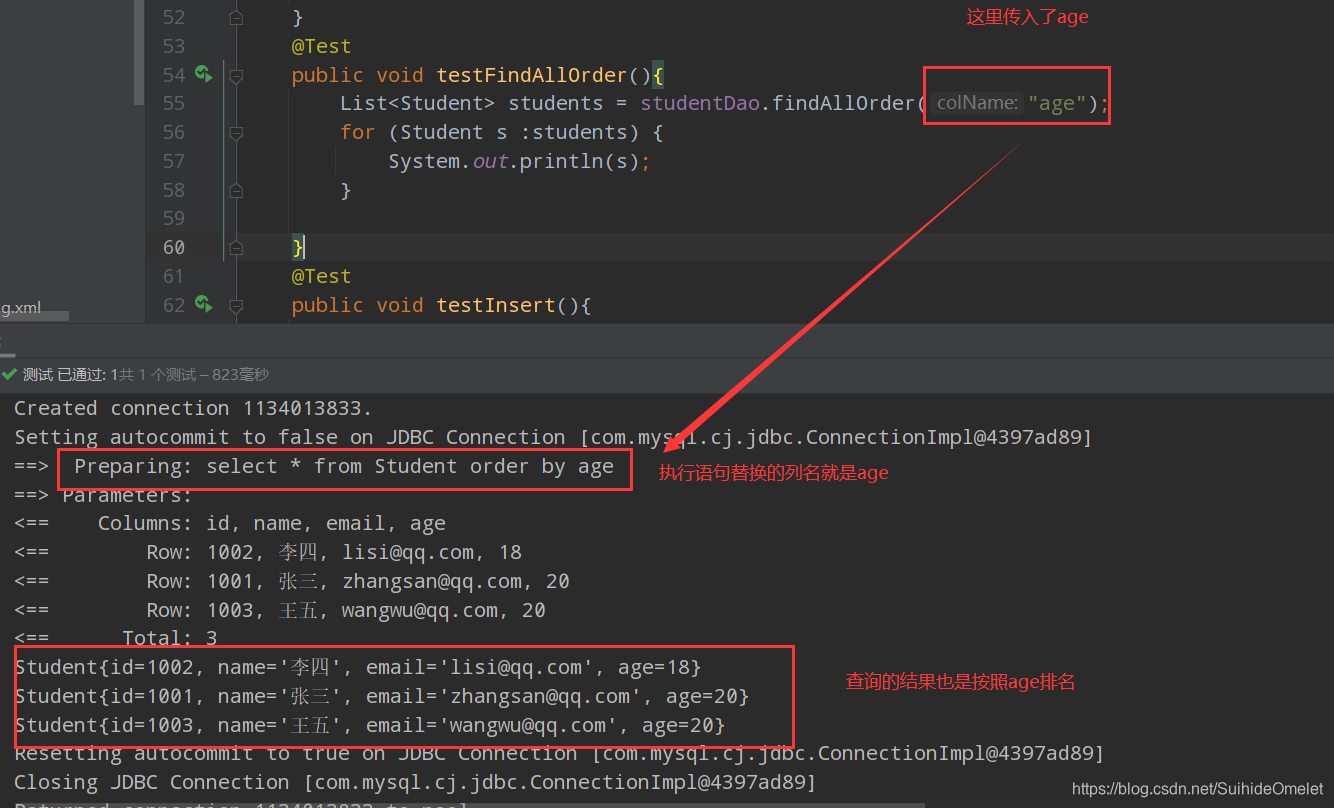The image size is (1334, 808).
Task: Click the for (Student s :students) line
Action: tap(501, 132)
